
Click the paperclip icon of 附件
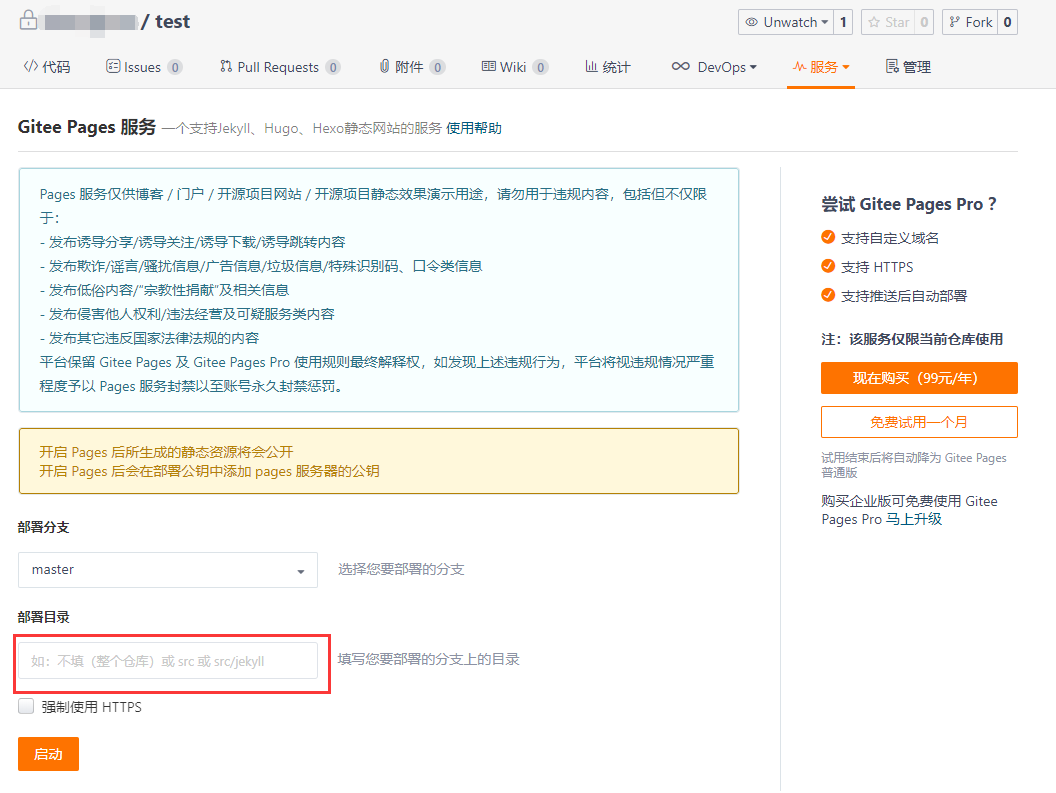[384, 66]
